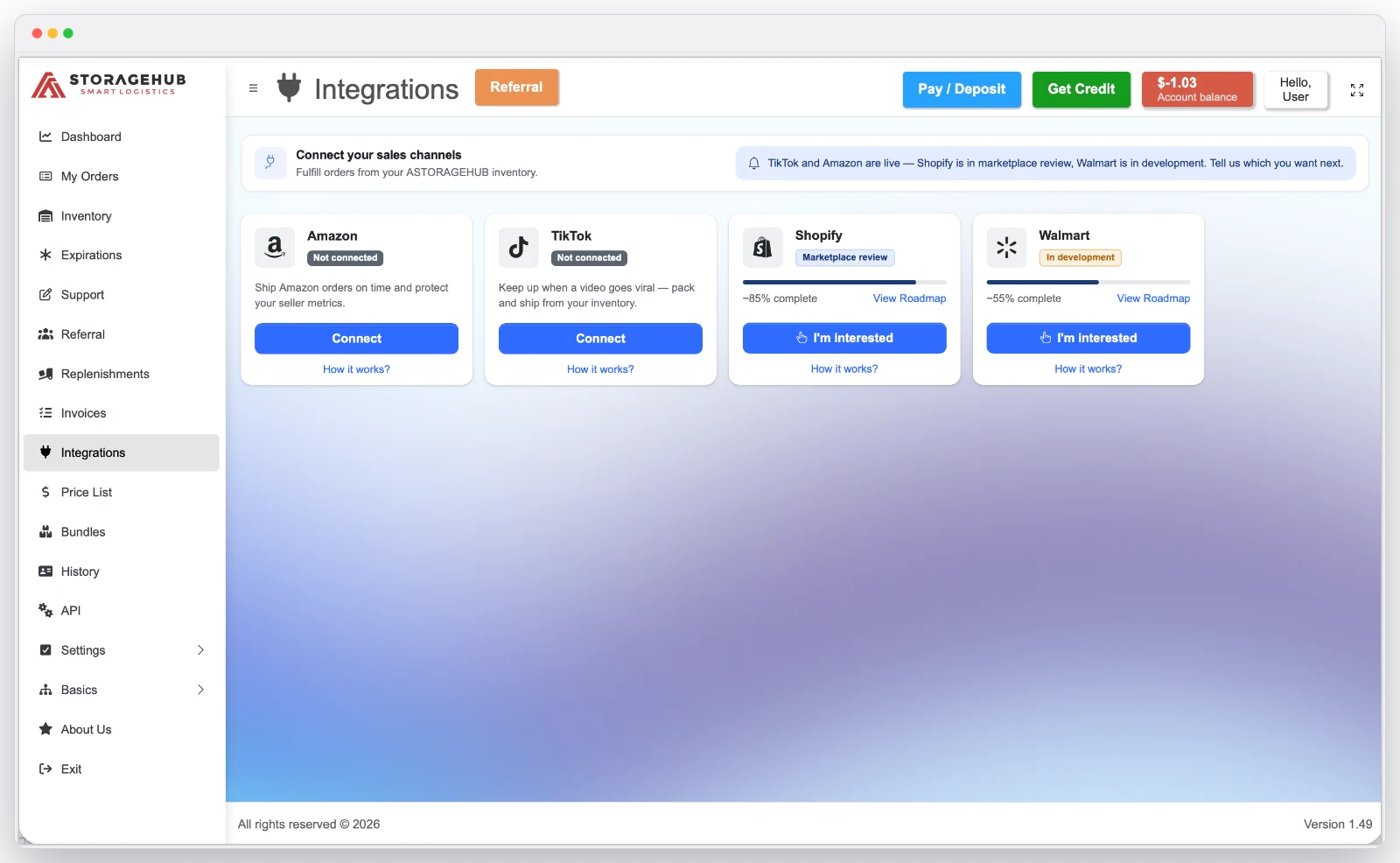Open Walmart How it works link
The height and width of the screenshot is (863, 1400).
point(1088,369)
